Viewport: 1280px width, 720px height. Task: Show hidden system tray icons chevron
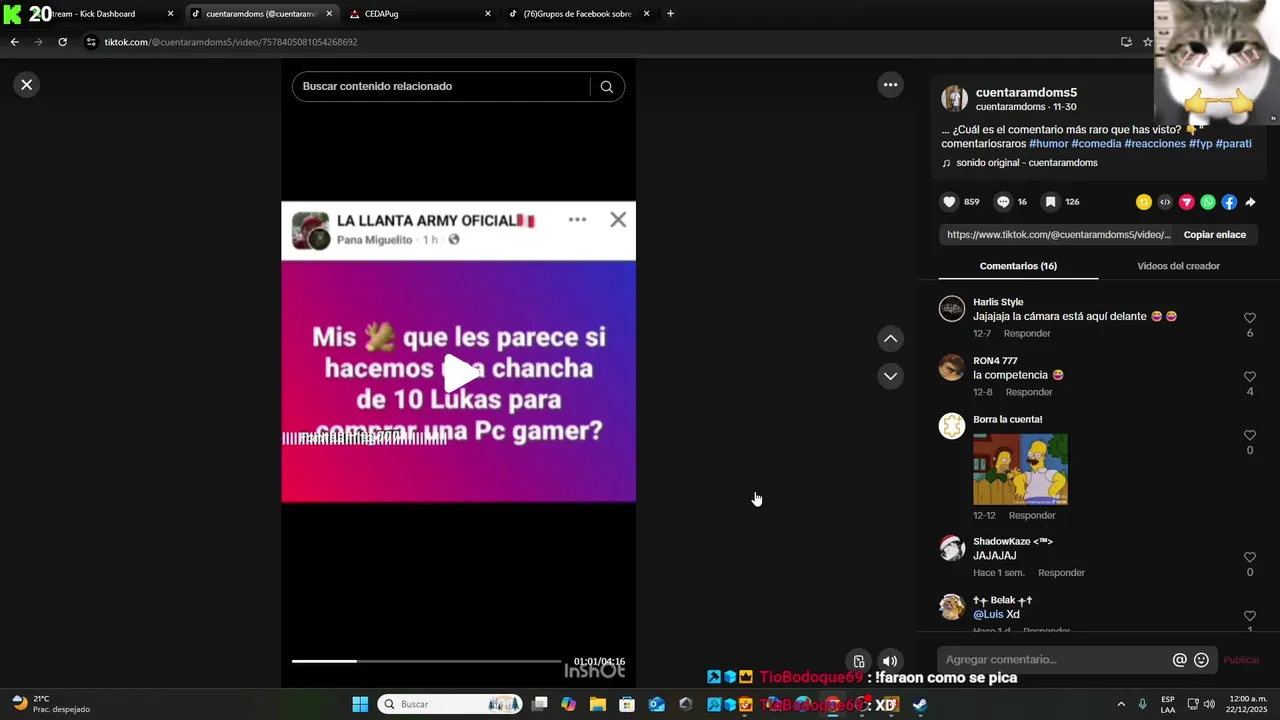pyautogui.click(x=1120, y=704)
